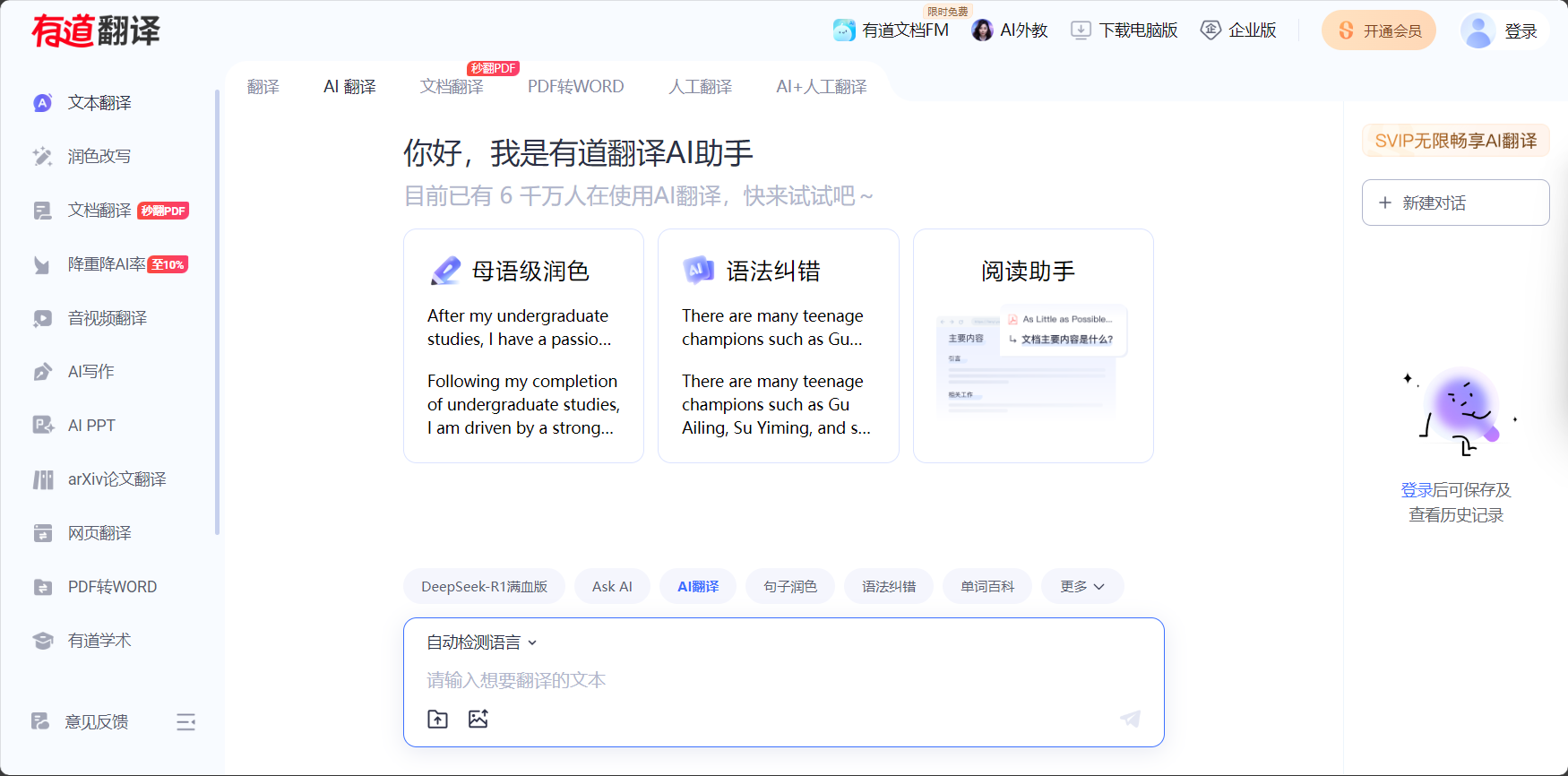Click the sidebar vertical scrollbar
1568x776 pixels.
(217, 312)
